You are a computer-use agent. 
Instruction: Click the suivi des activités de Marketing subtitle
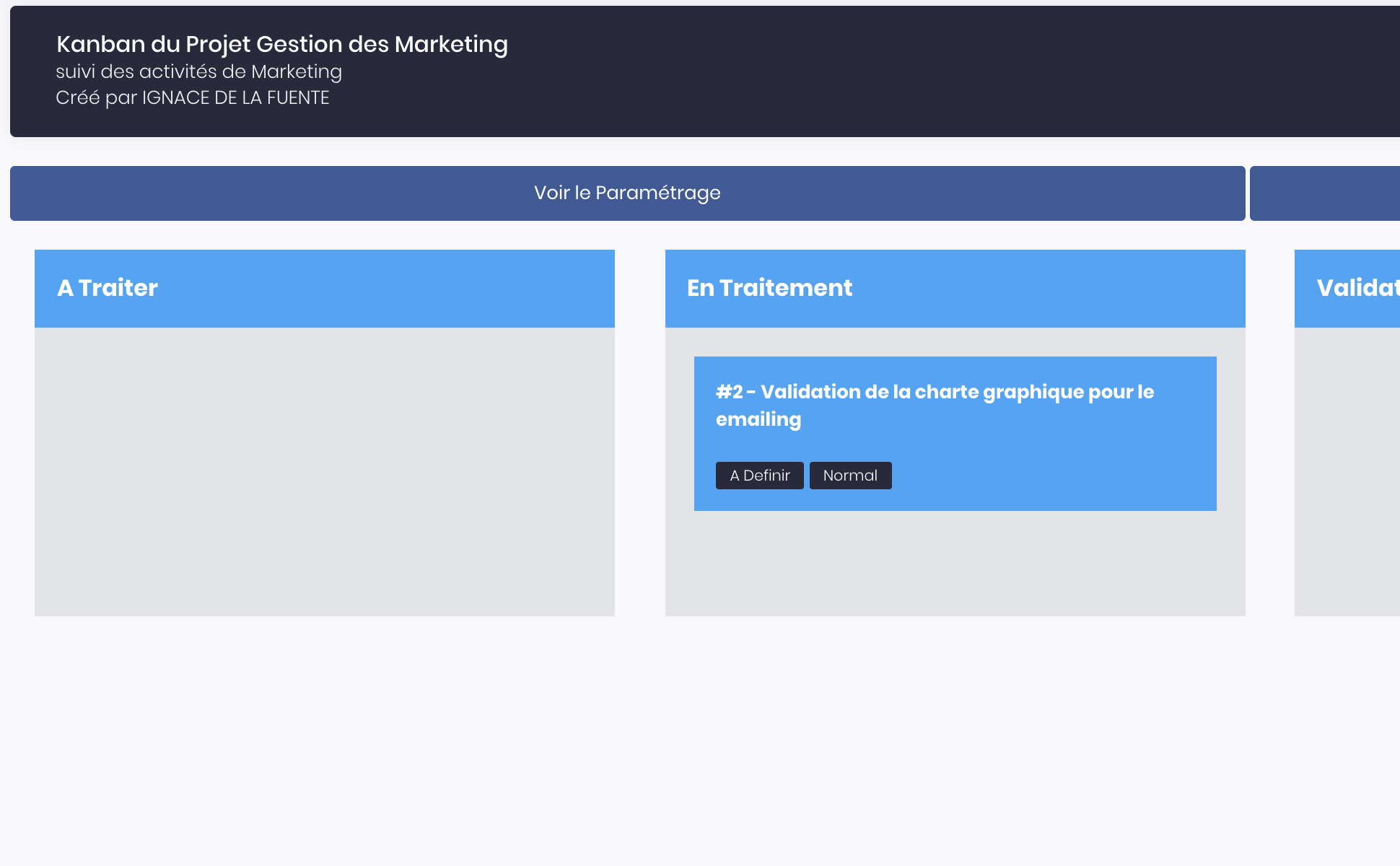pyautogui.click(x=198, y=71)
